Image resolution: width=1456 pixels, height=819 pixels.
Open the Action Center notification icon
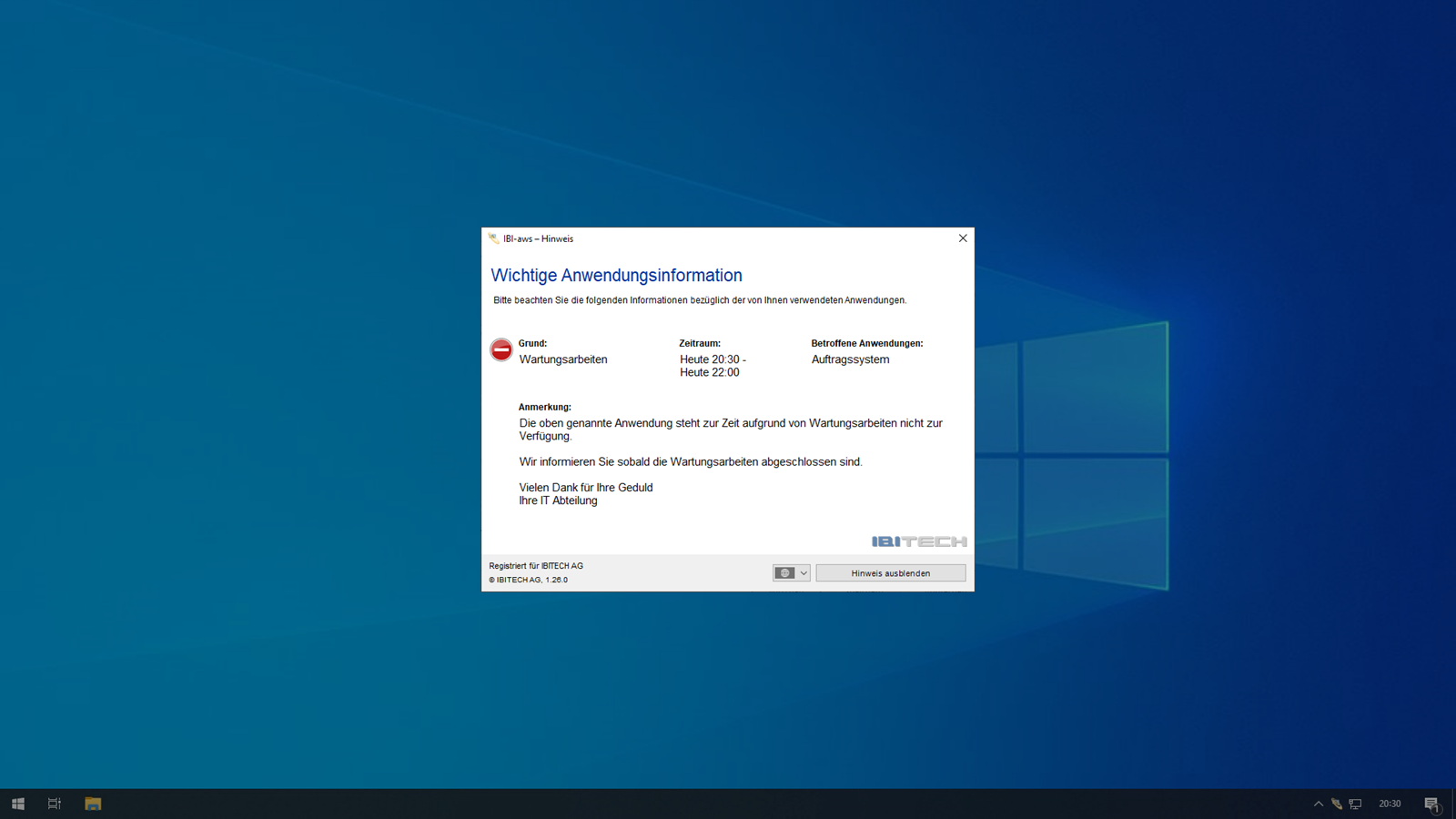click(1431, 804)
